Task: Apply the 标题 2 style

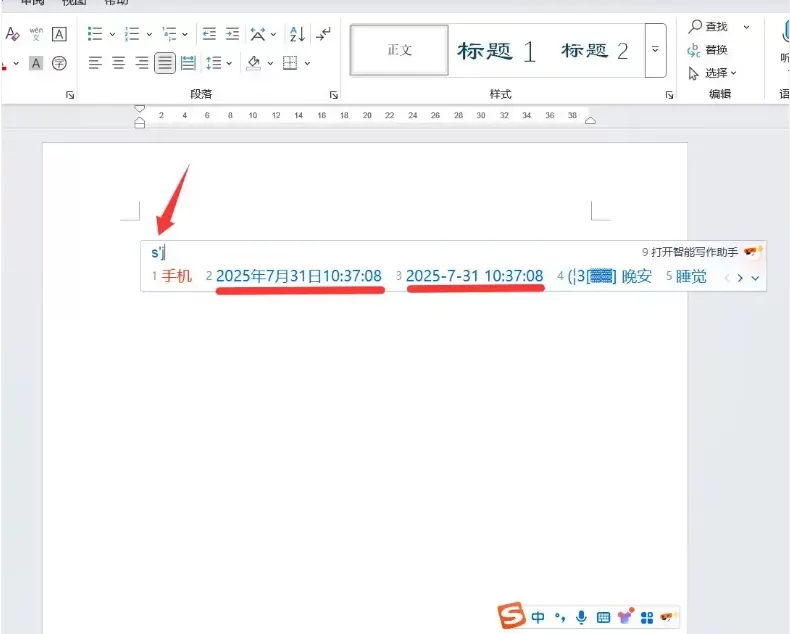Action: click(595, 51)
